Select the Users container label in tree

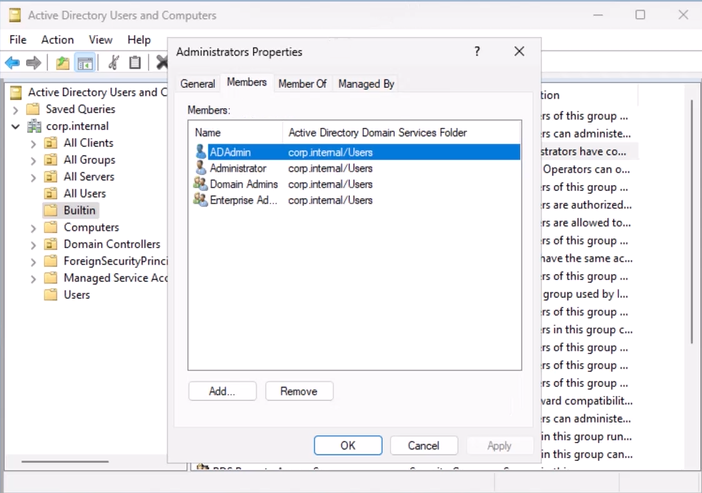[x=77, y=295]
